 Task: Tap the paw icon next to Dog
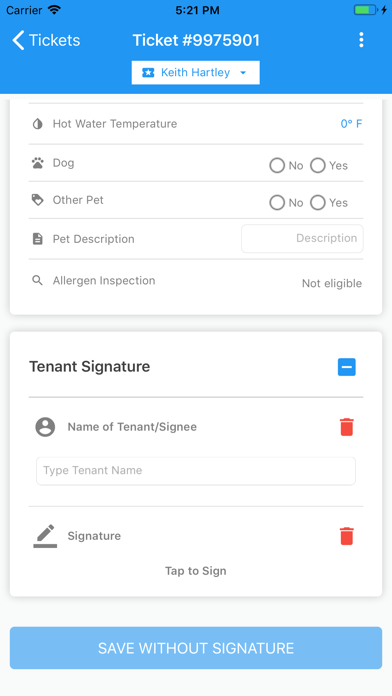38,163
